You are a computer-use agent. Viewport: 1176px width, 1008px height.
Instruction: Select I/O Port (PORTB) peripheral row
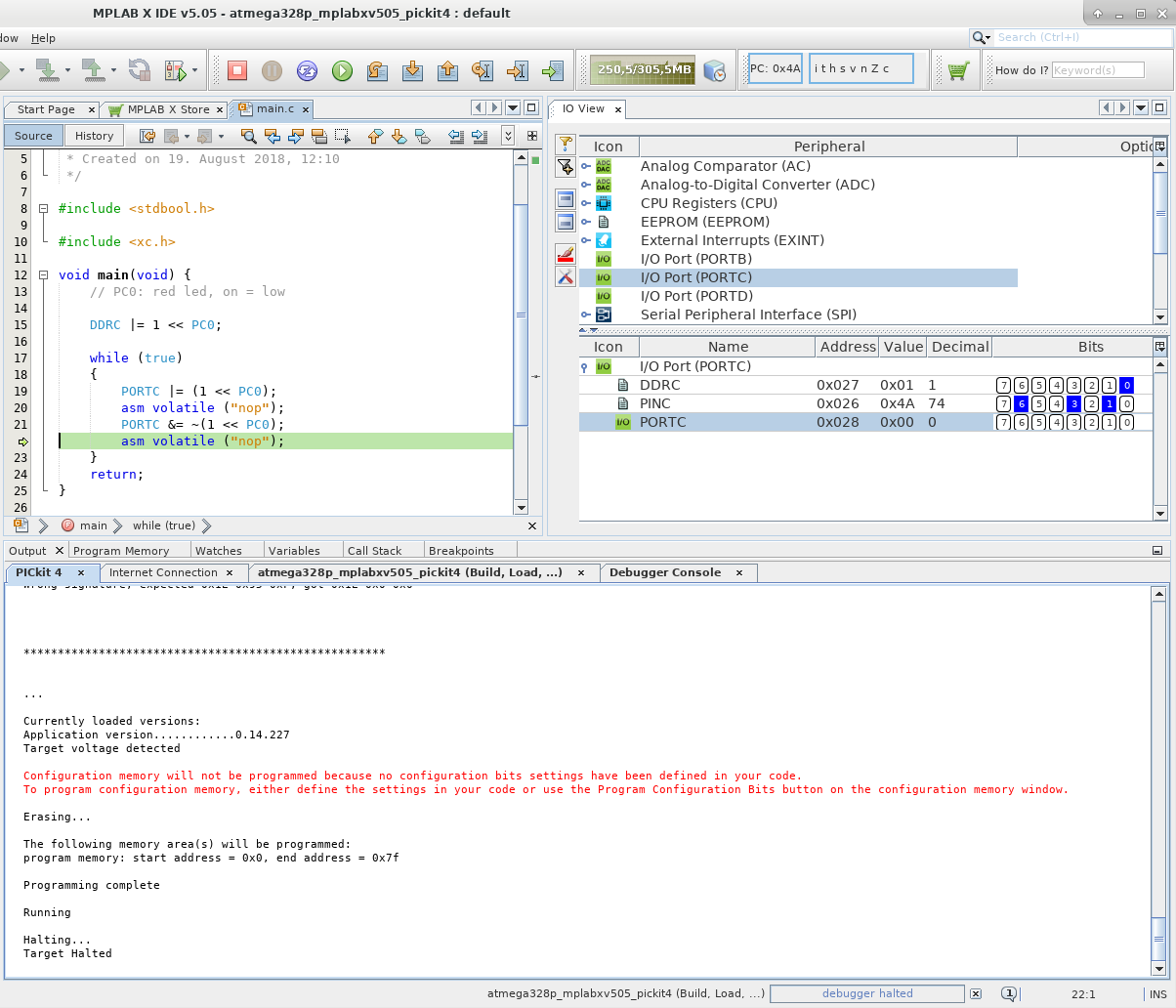coord(798,259)
